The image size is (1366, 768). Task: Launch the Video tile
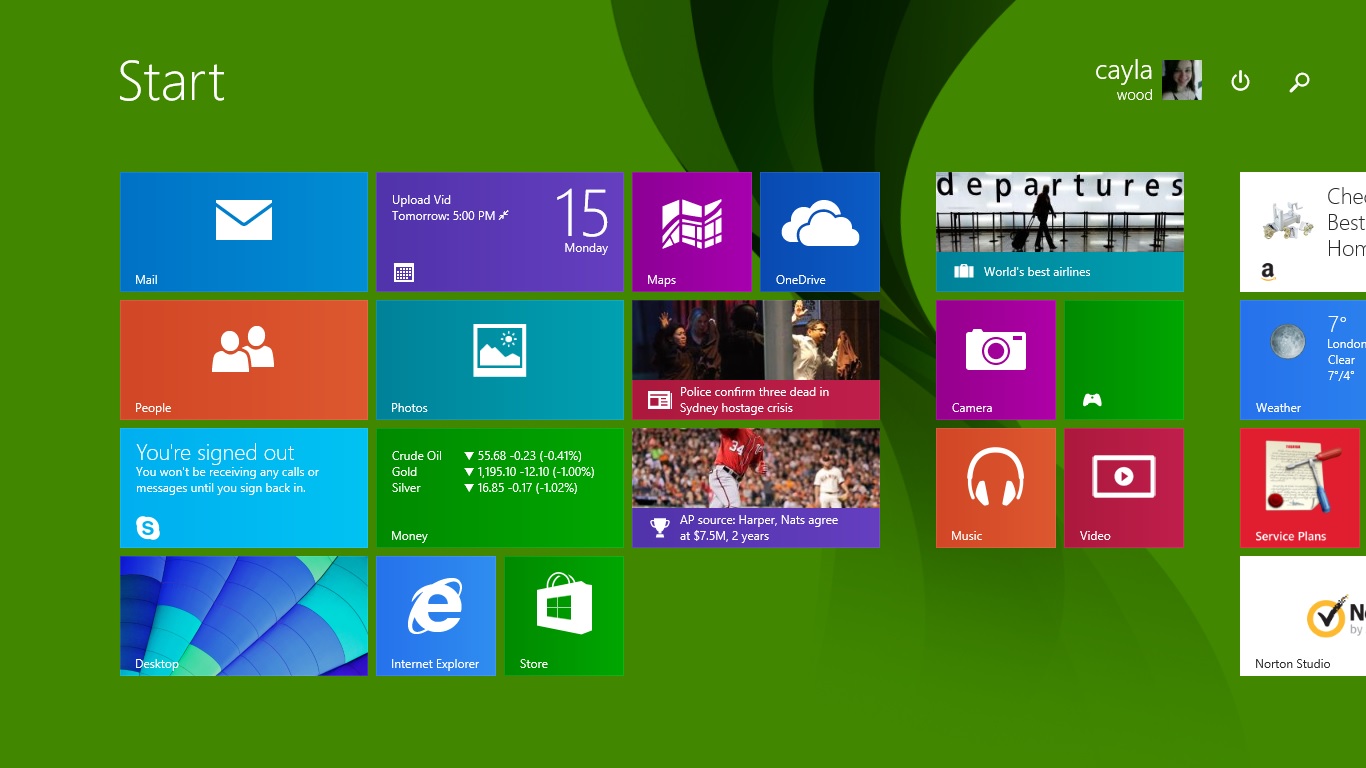pos(1124,488)
